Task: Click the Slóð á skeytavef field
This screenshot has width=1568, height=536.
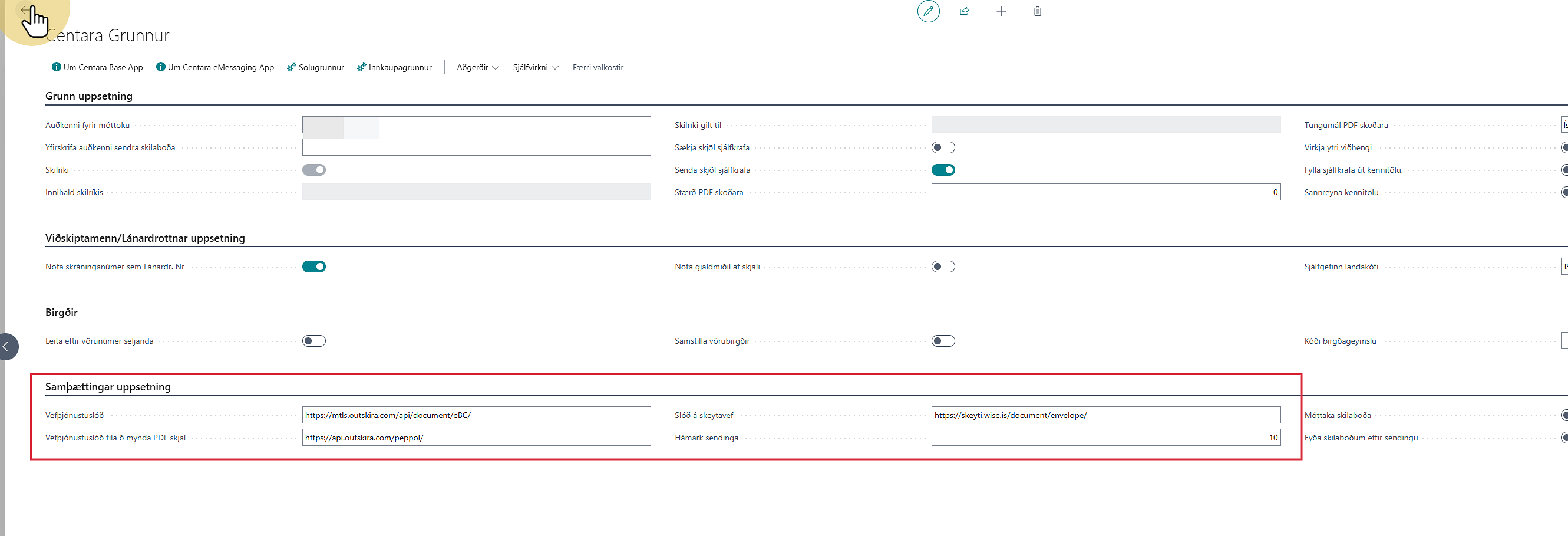Action: 1106,415
